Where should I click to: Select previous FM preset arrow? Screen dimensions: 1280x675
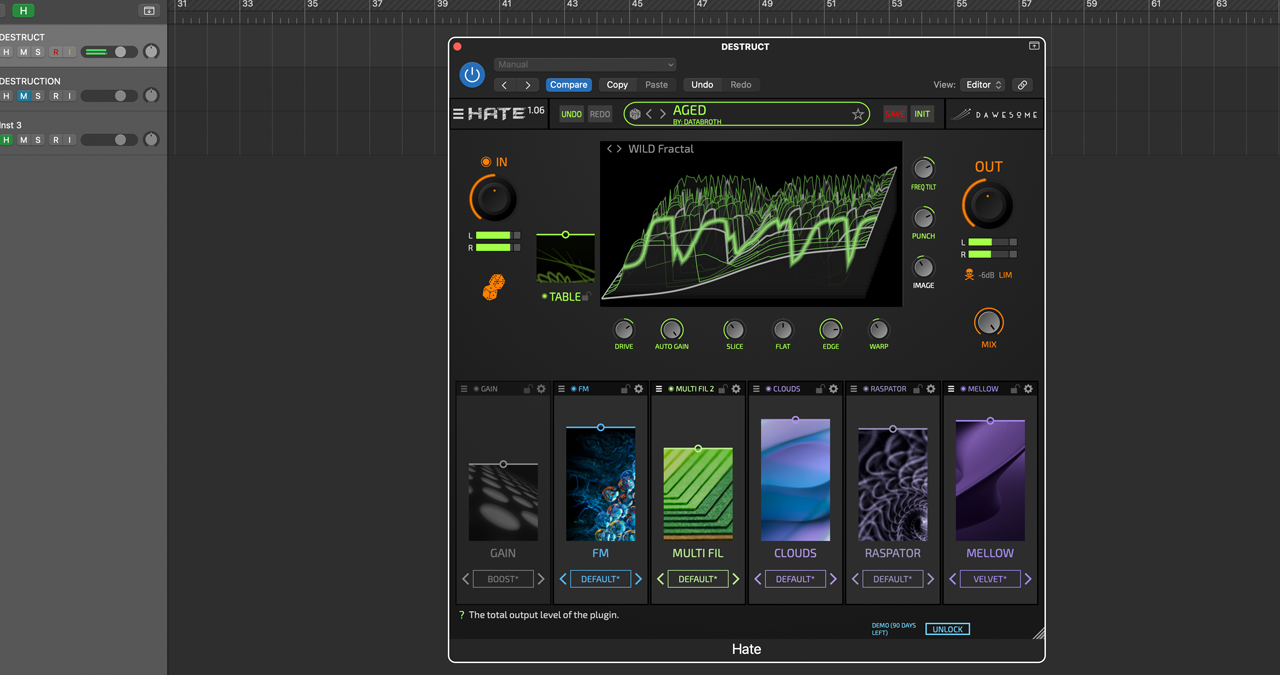click(x=563, y=579)
